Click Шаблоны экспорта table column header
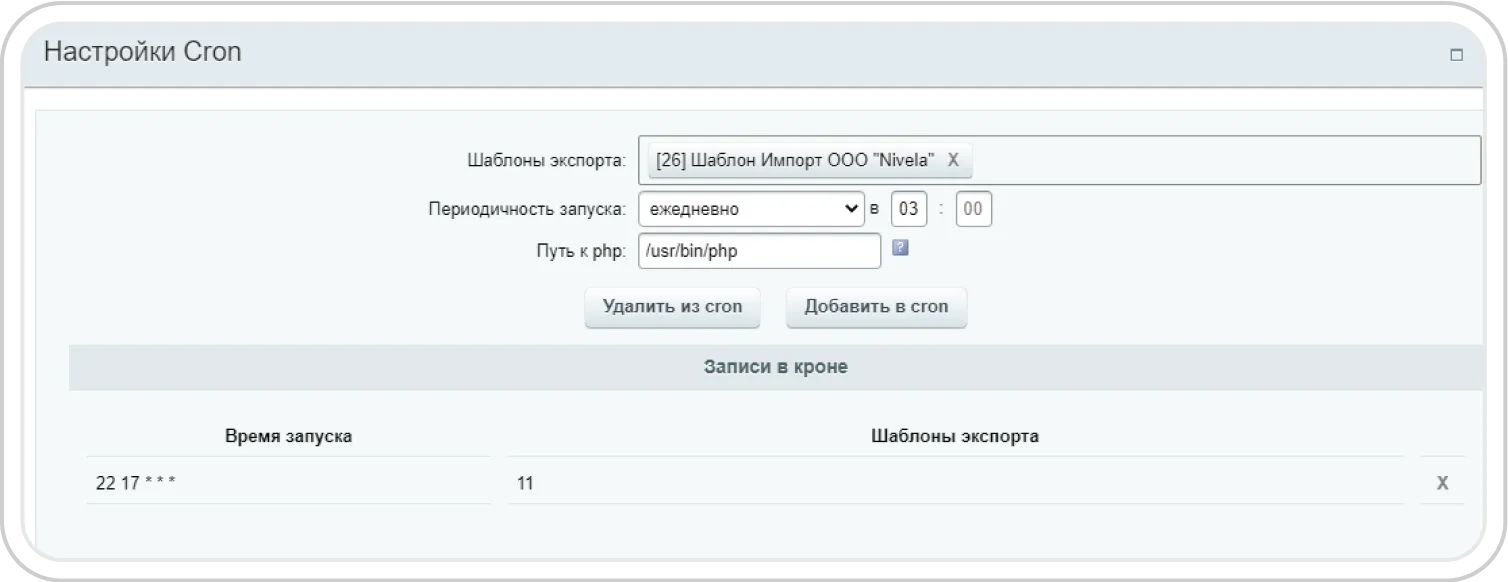1508x582 pixels. (x=954, y=437)
